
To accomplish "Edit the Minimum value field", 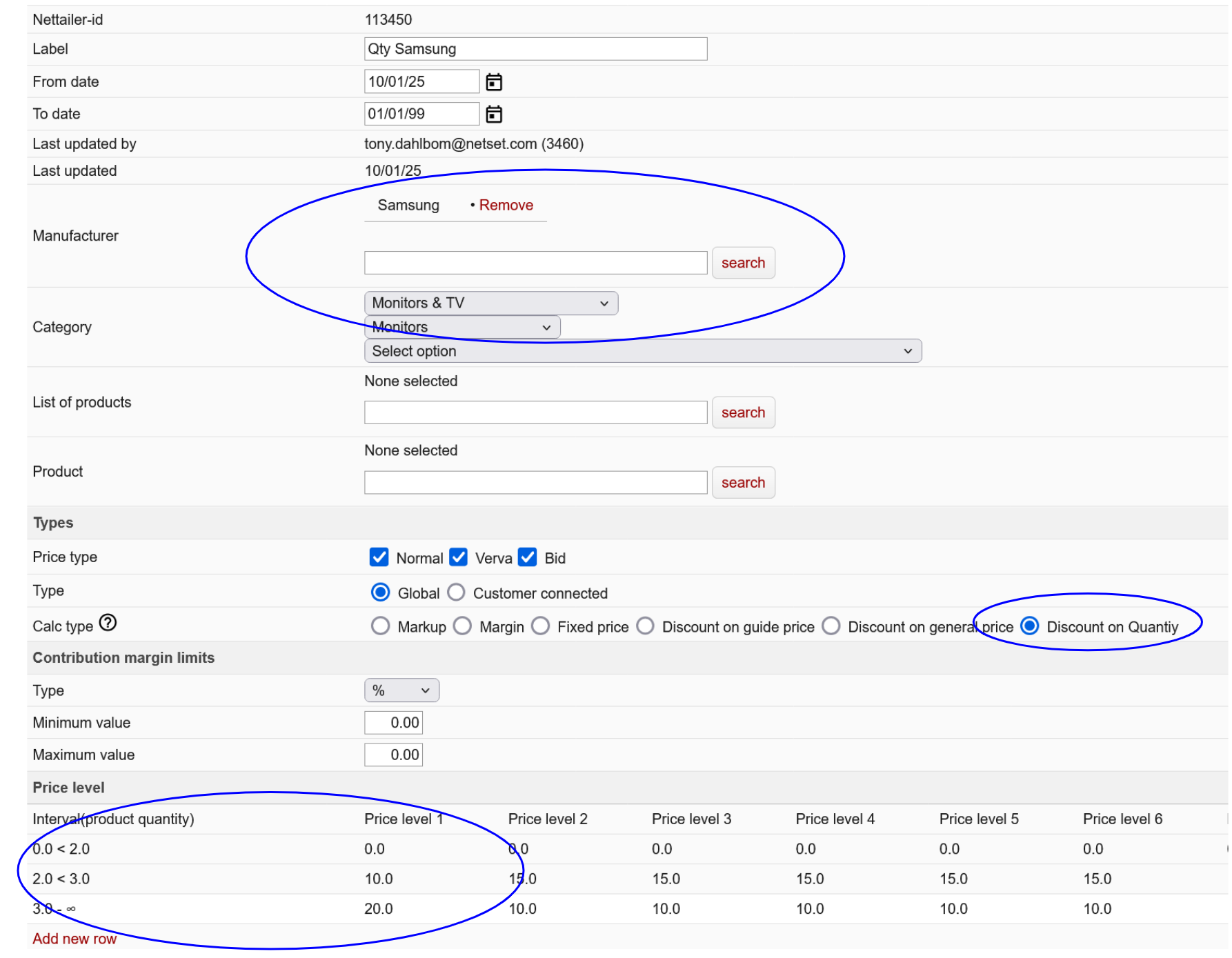I will coord(393,724).
